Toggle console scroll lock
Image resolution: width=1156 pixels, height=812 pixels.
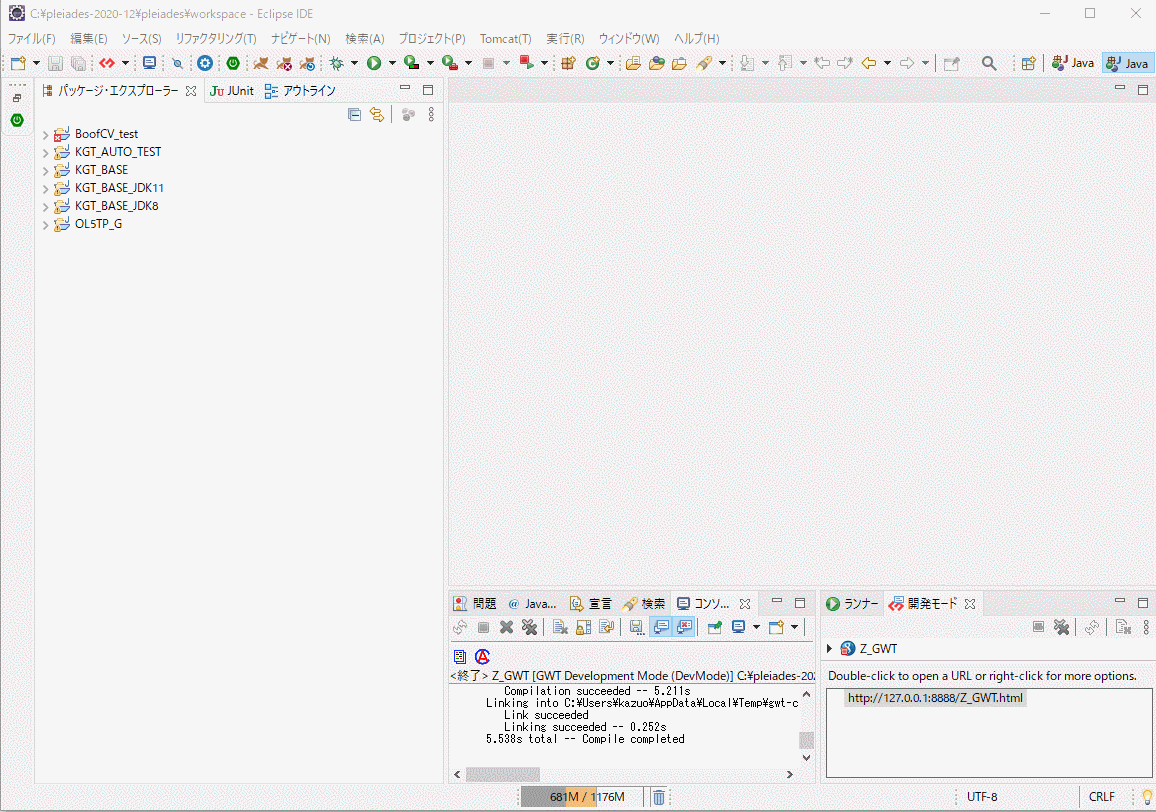click(583, 627)
